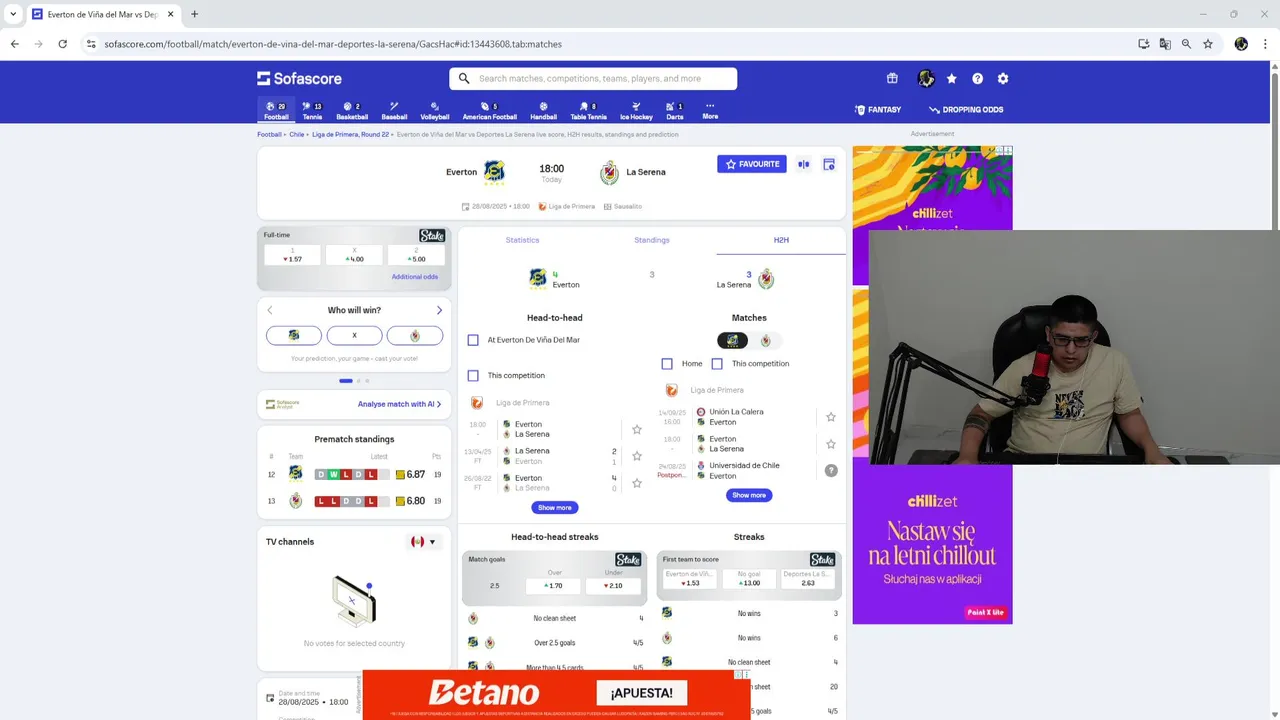Open Additional odds link
The height and width of the screenshot is (720, 1280).
click(x=415, y=277)
